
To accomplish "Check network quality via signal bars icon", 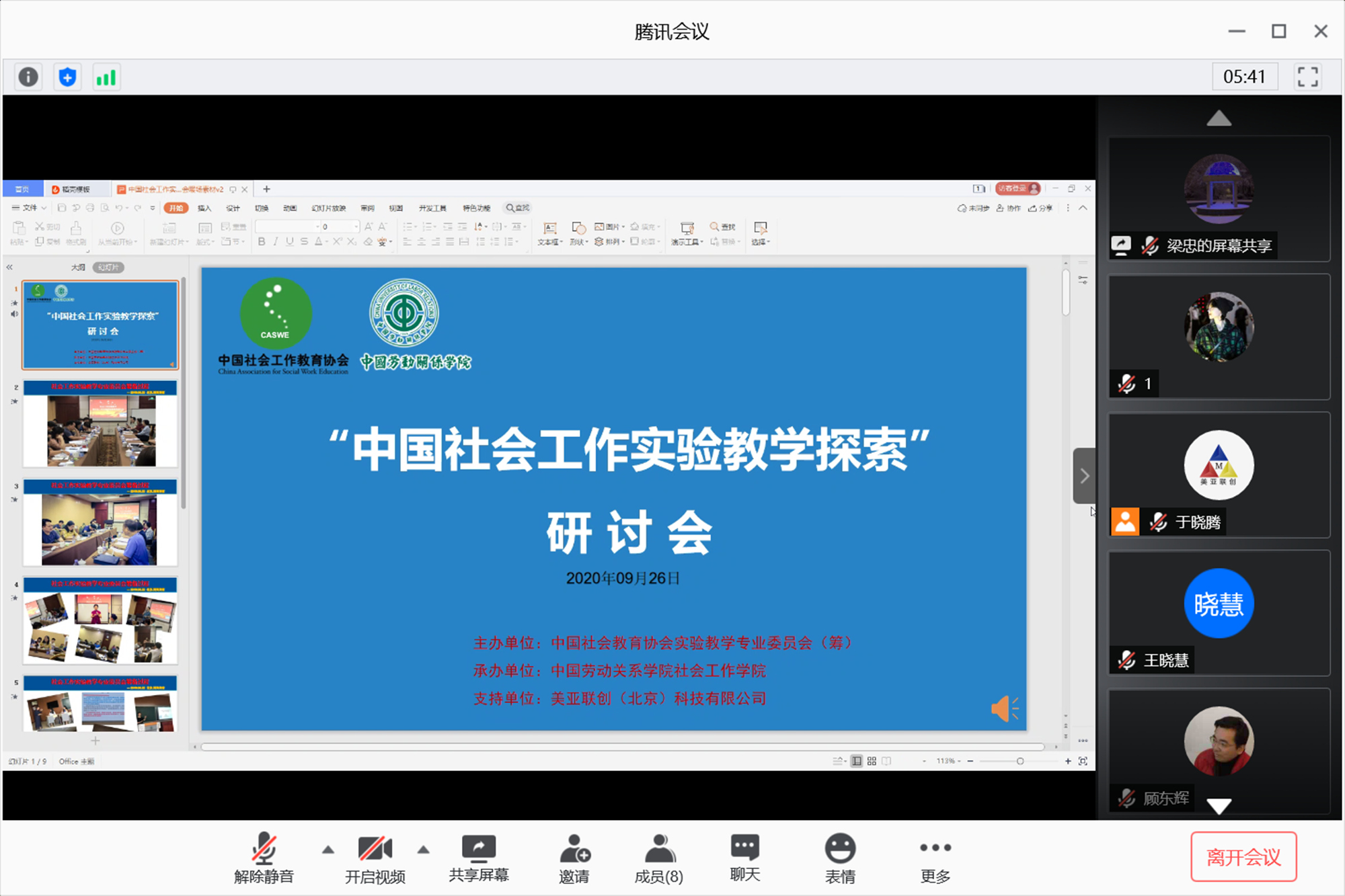I will (x=106, y=77).
